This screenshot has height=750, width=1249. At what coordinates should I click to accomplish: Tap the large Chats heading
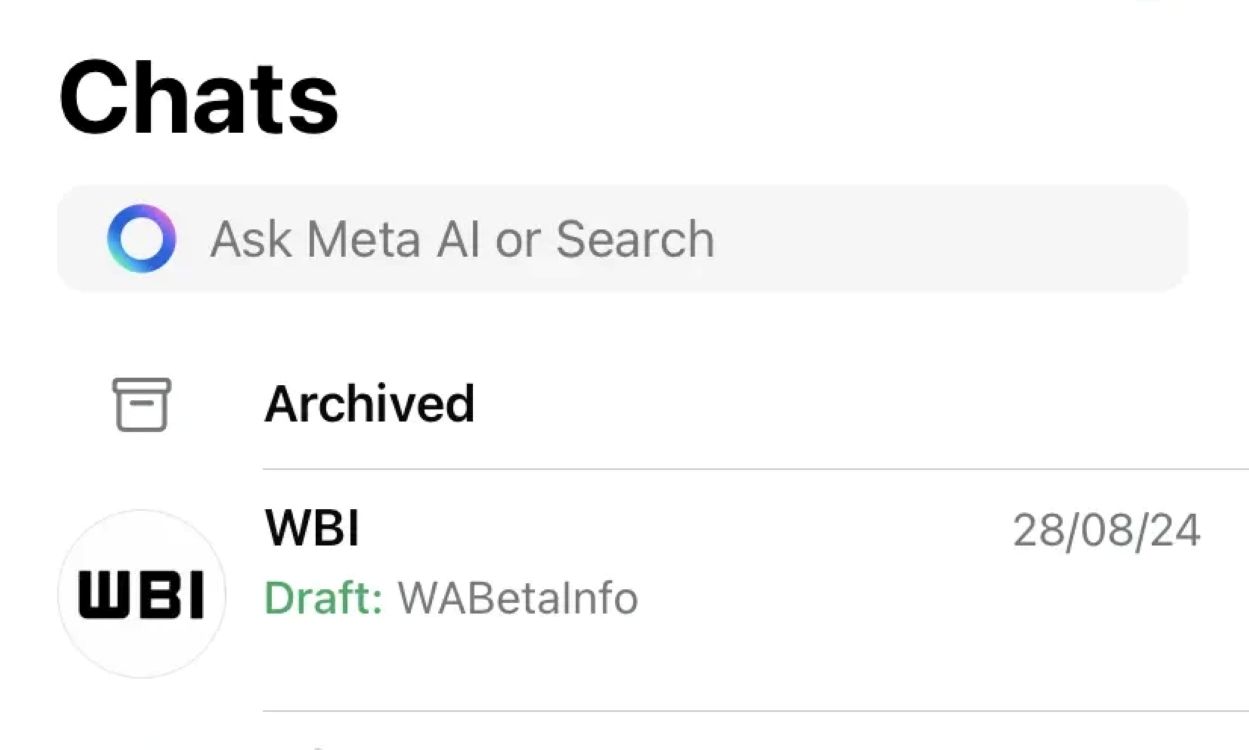[x=199, y=98]
